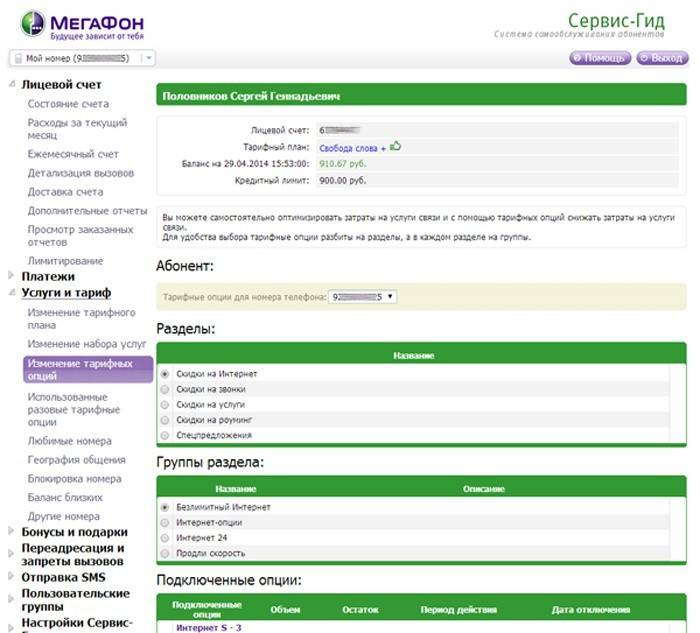Viewport: 700px width, 633px height.
Task: Open the phone number dropdown for tariff options
Action: click(x=362, y=297)
